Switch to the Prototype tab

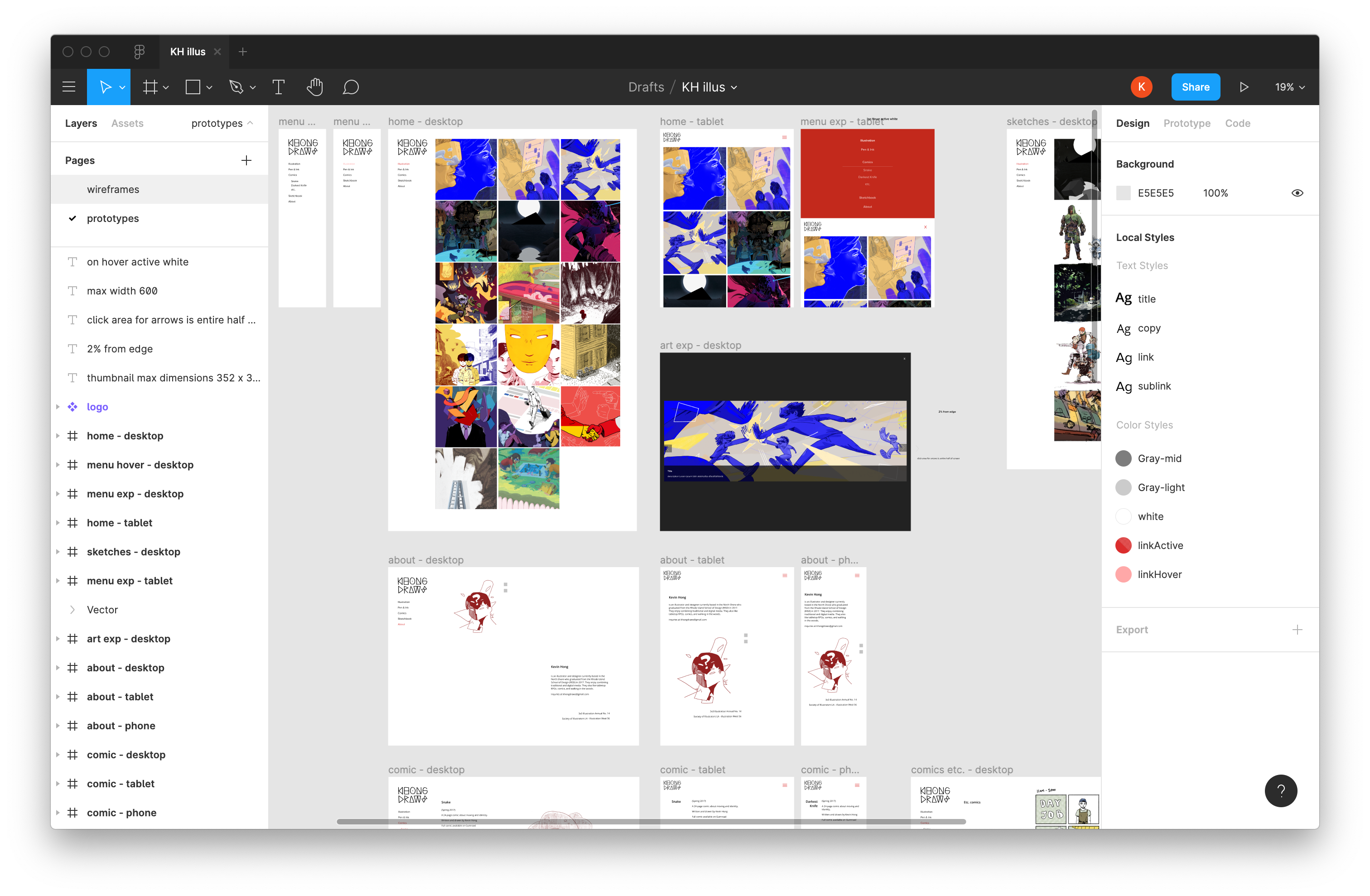pyautogui.click(x=1187, y=123)
